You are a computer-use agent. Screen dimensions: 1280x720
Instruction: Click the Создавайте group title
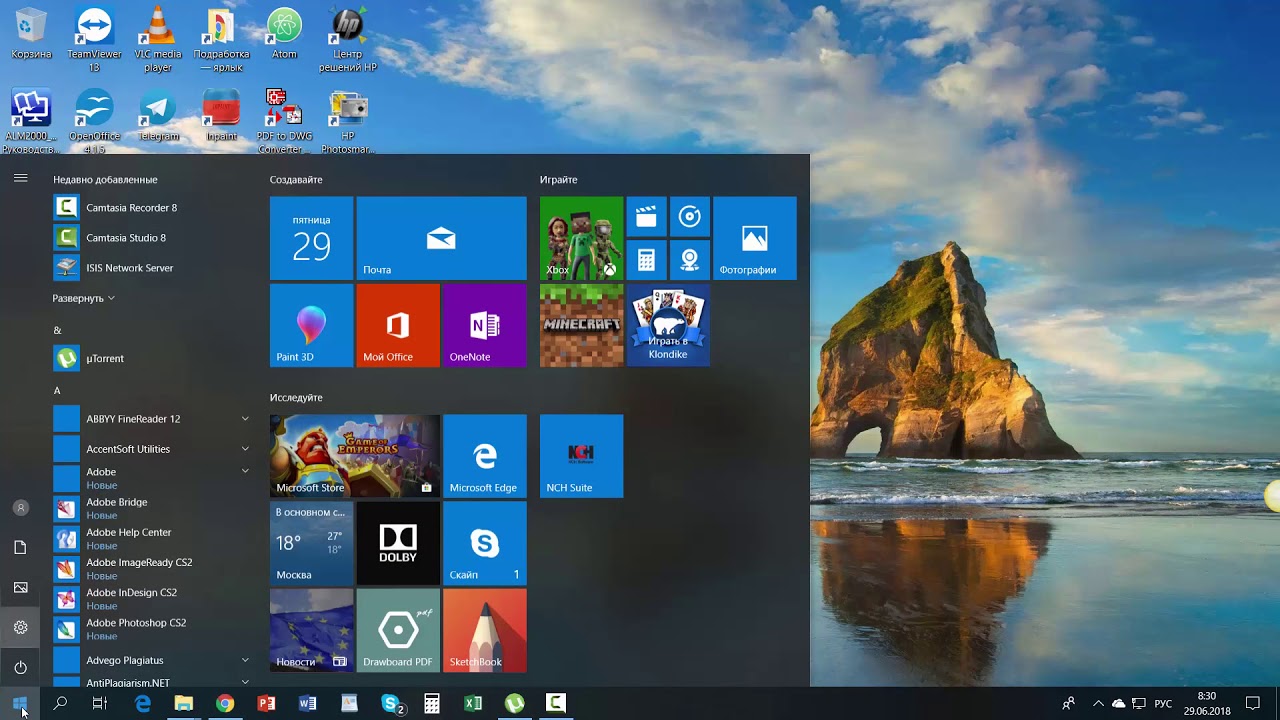pos(296,180)
